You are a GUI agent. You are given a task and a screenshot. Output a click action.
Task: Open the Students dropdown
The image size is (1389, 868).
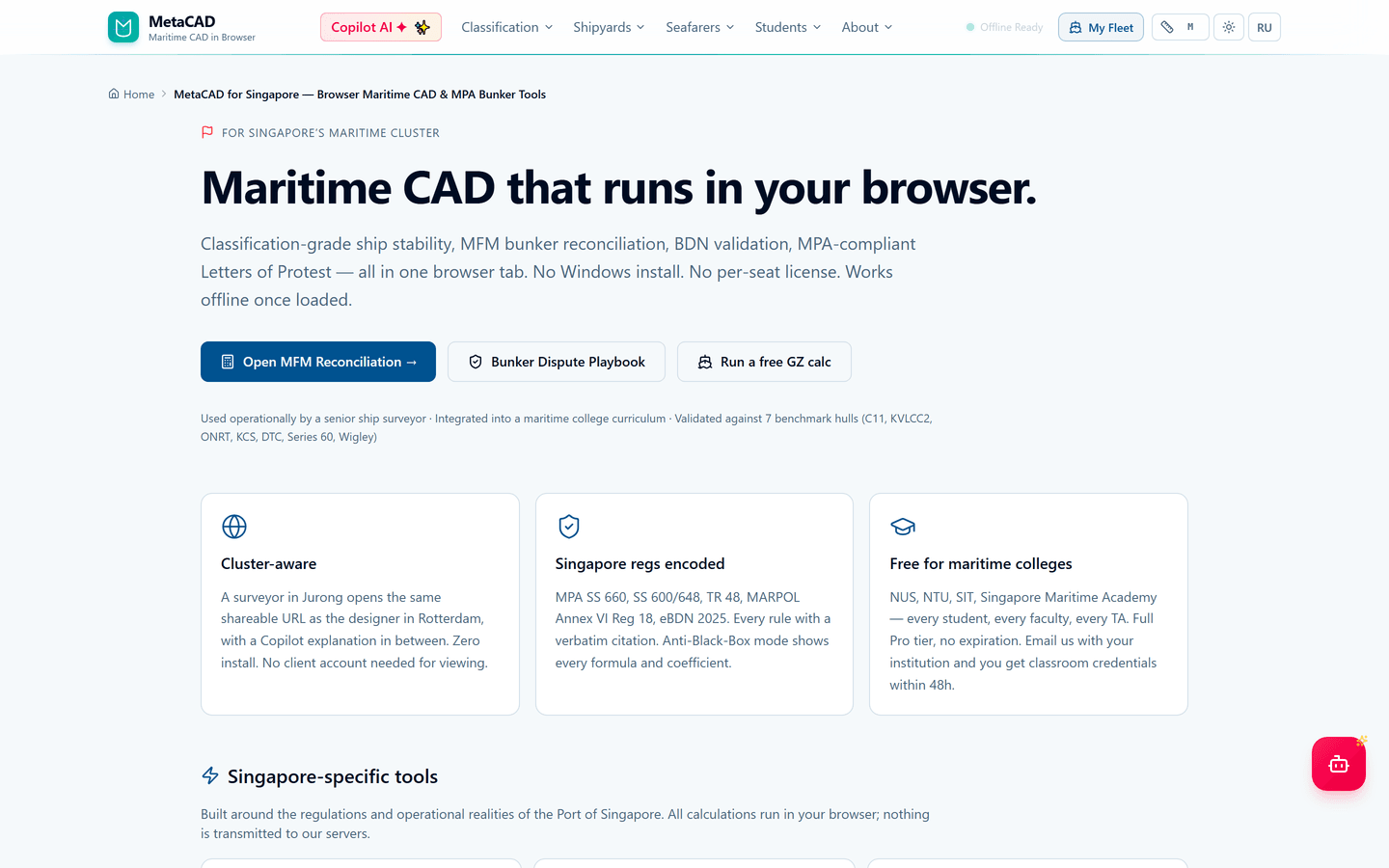point(788,27)
